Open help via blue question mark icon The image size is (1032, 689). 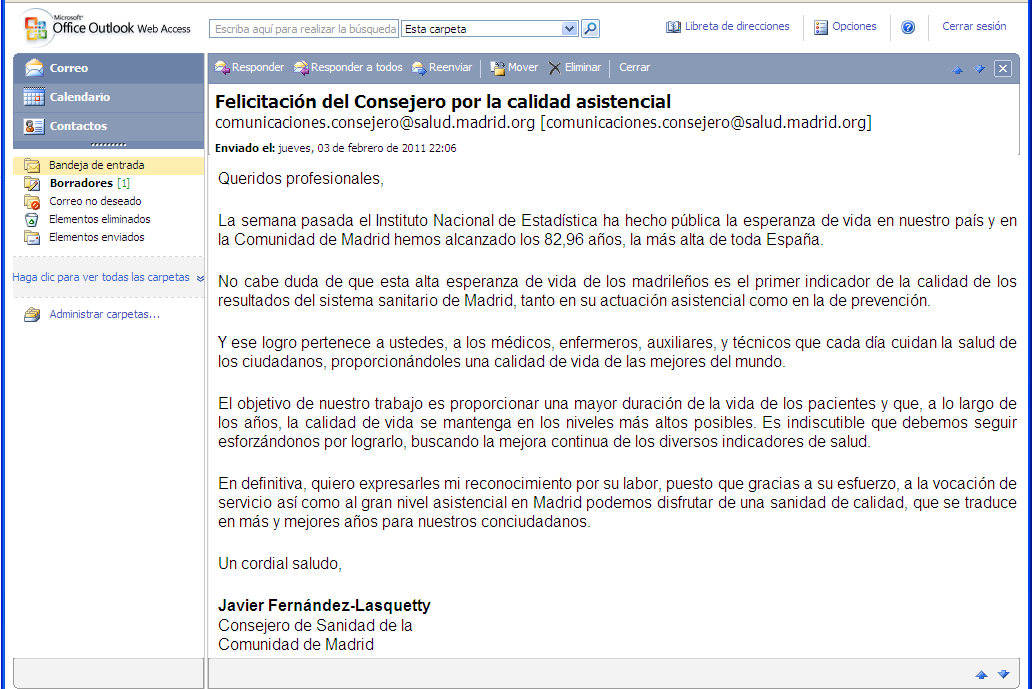(908, 27)
